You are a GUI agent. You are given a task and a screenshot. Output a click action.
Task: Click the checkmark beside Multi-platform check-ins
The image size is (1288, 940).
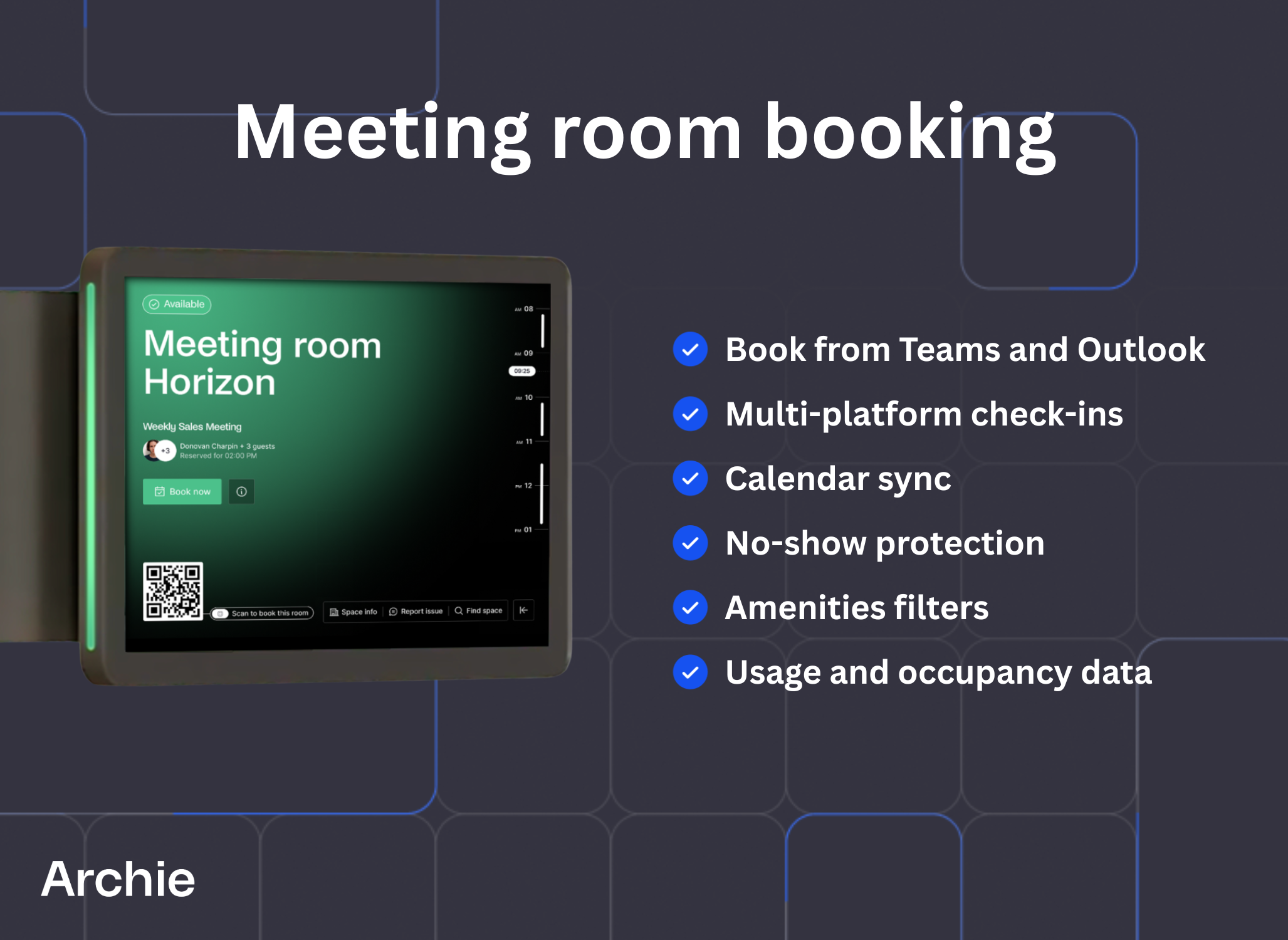click(x=690, y=414)
